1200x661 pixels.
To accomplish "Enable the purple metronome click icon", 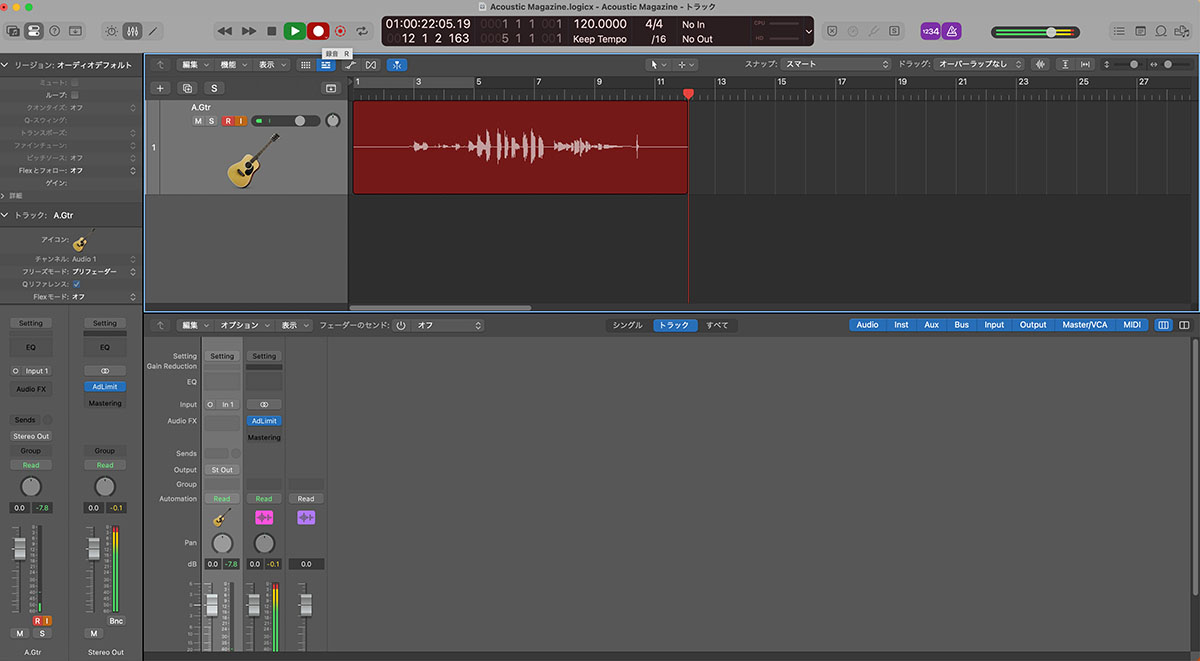I will tap(953, 31).
